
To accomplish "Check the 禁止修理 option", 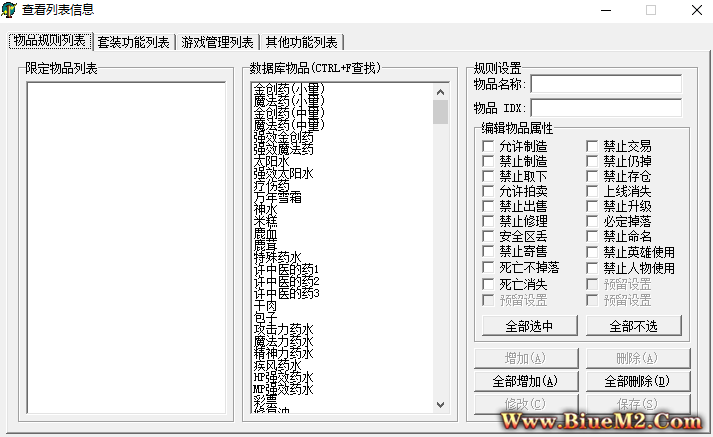I will (x=488, y=221).
